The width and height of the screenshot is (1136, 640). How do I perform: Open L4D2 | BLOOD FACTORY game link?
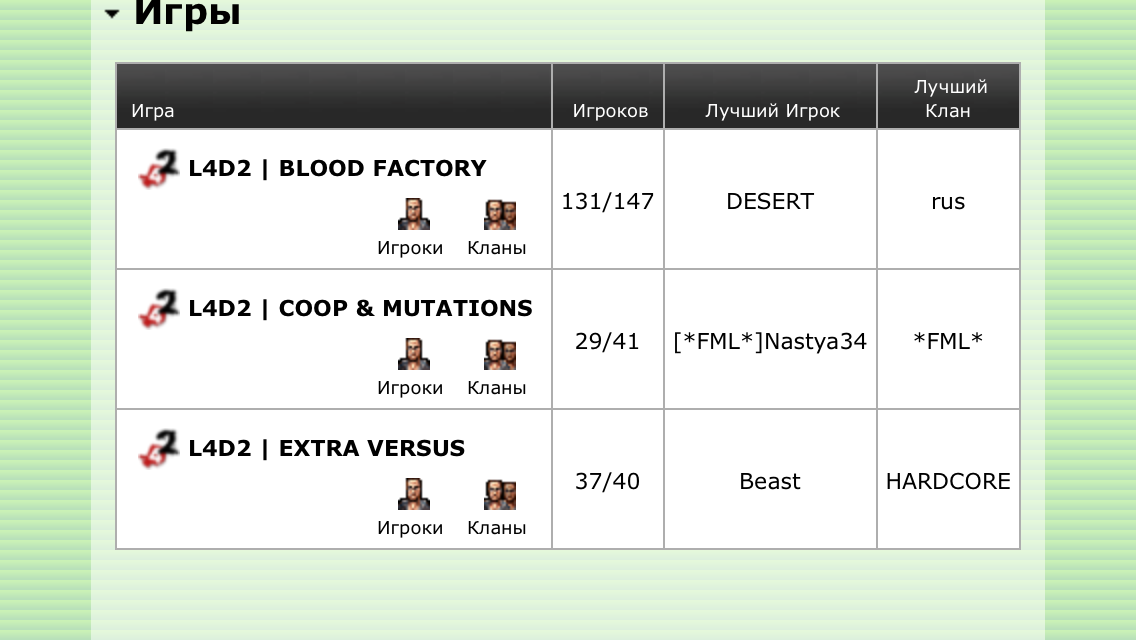(337, 168)
